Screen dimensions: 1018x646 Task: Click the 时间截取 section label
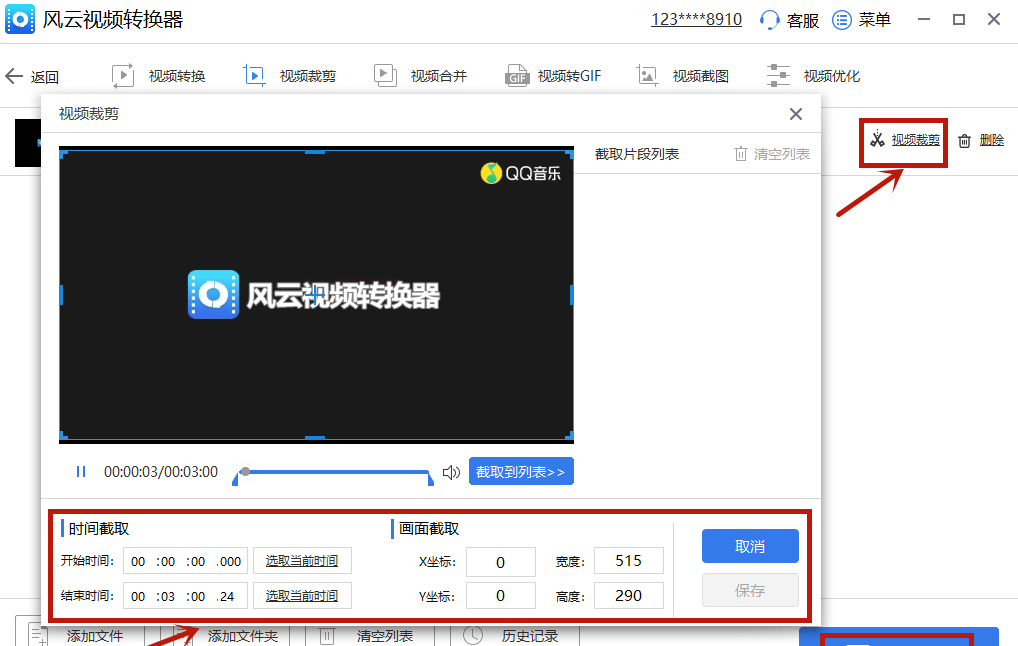99,528
